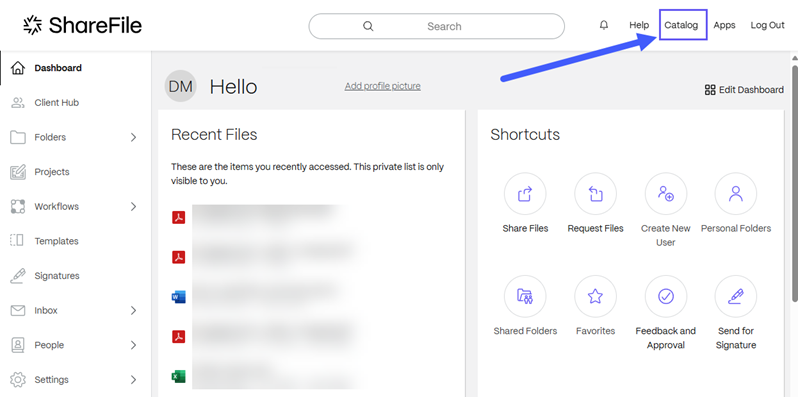Image resolution: width=799 pixels, height=397 pixels.
Task: Open the Excel file in Recent Files
Action: click(178, 377)
